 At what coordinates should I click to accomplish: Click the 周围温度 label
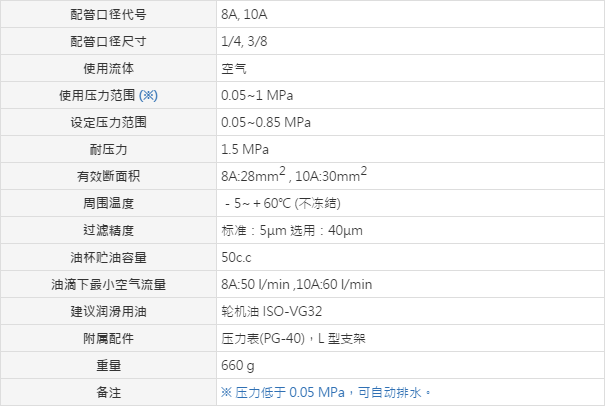click(x=109, y=203)
